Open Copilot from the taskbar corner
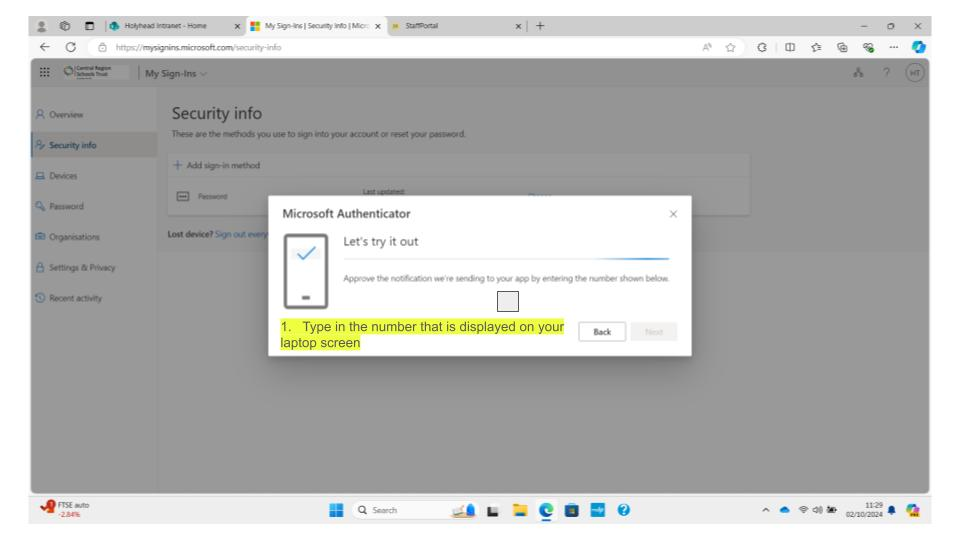The height and width of the screenshot is (540, 960). (x=913, y=510)
